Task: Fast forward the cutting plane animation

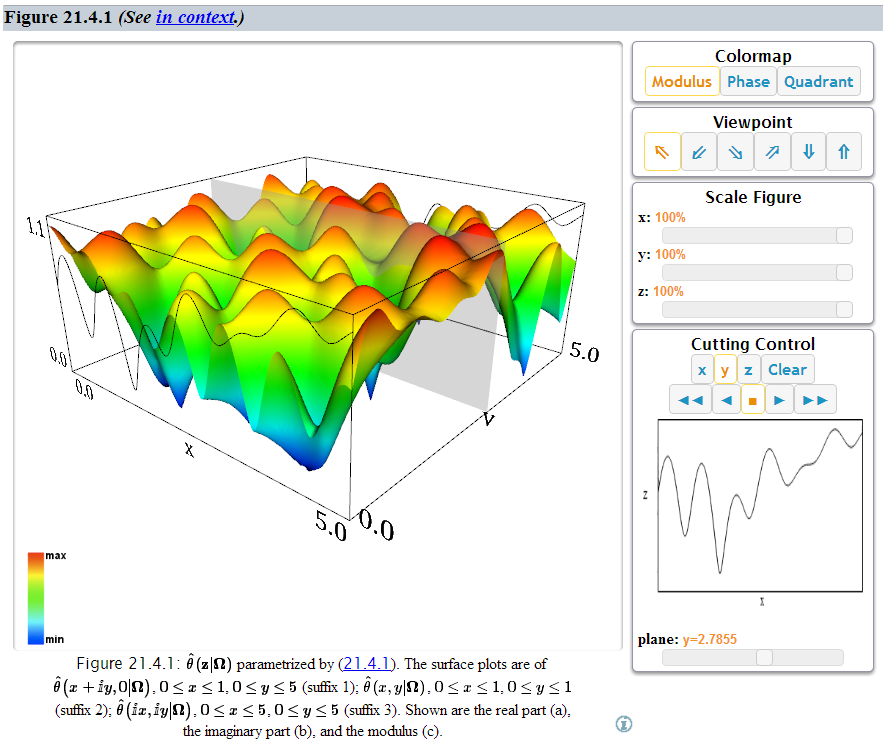Action: click(816, 400)
